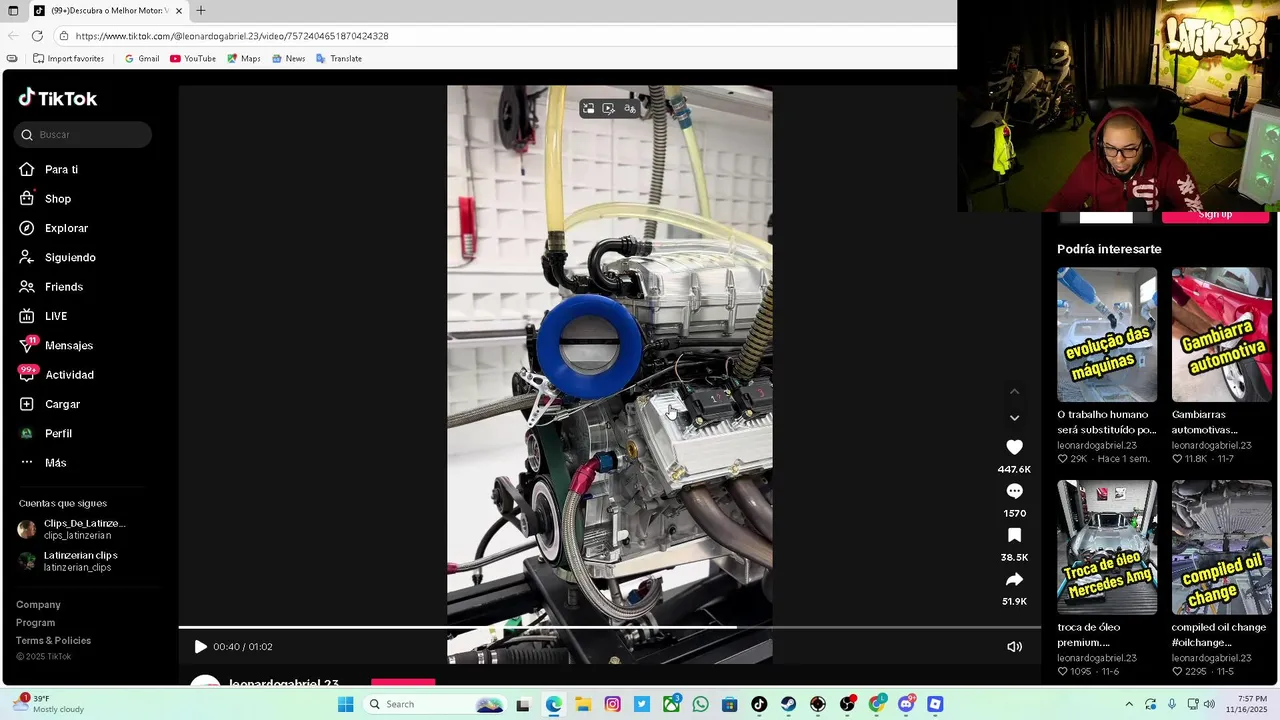Screen dimensions: 1280x720
Task: Open the News bookmark
Action: pyautogui.click(x=288, y=59)
